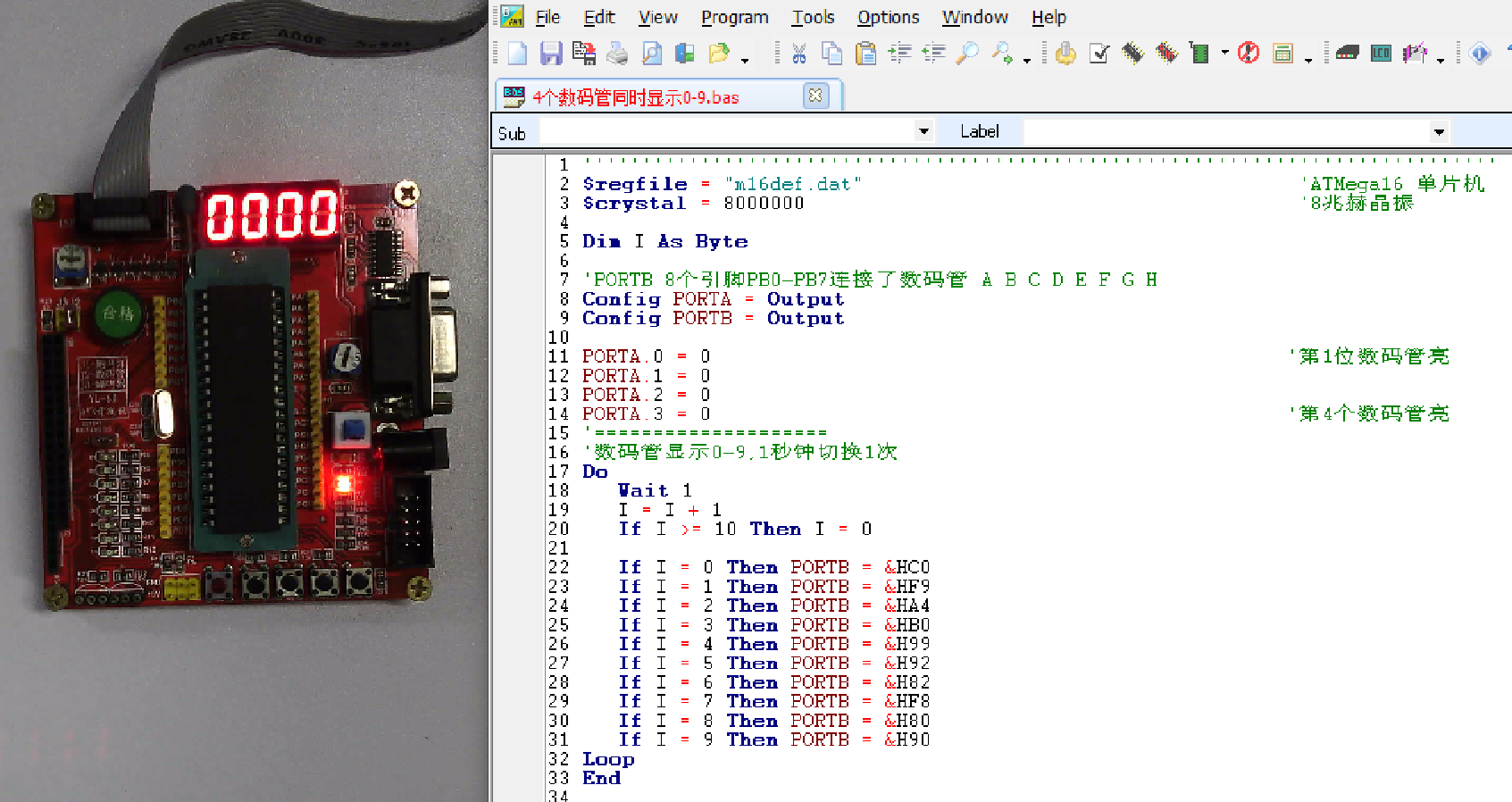Click the scissors Cut icon
This screenshot has width=1512, height=802.
point(798,54)
